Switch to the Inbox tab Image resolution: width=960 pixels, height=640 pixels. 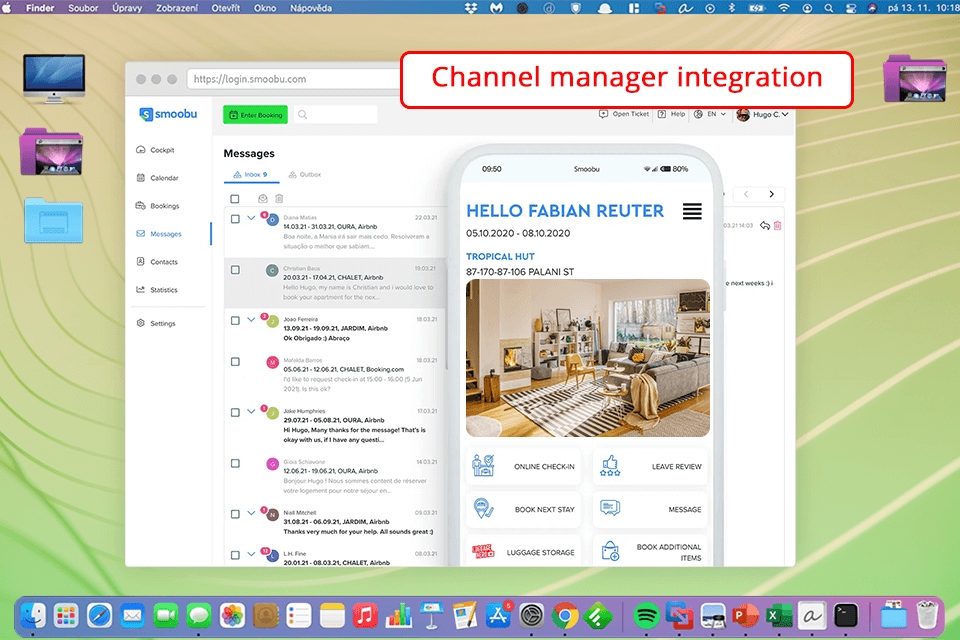250,175
